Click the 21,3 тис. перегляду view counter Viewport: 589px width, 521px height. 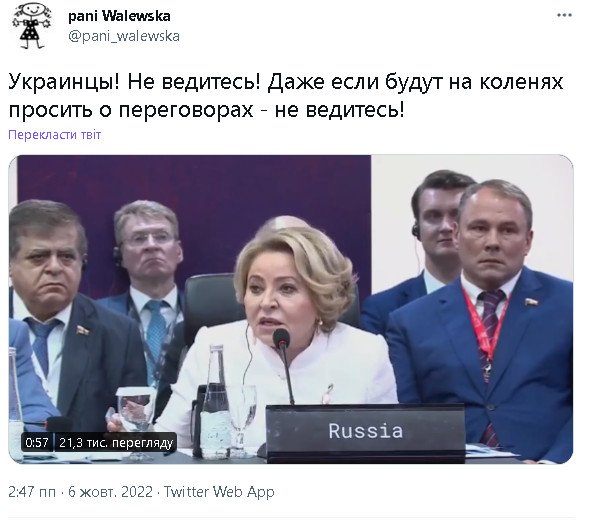click(116, 442)
